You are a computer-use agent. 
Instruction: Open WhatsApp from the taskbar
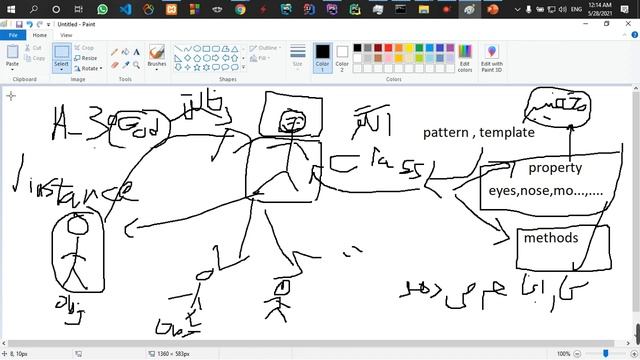coord(102,9)
